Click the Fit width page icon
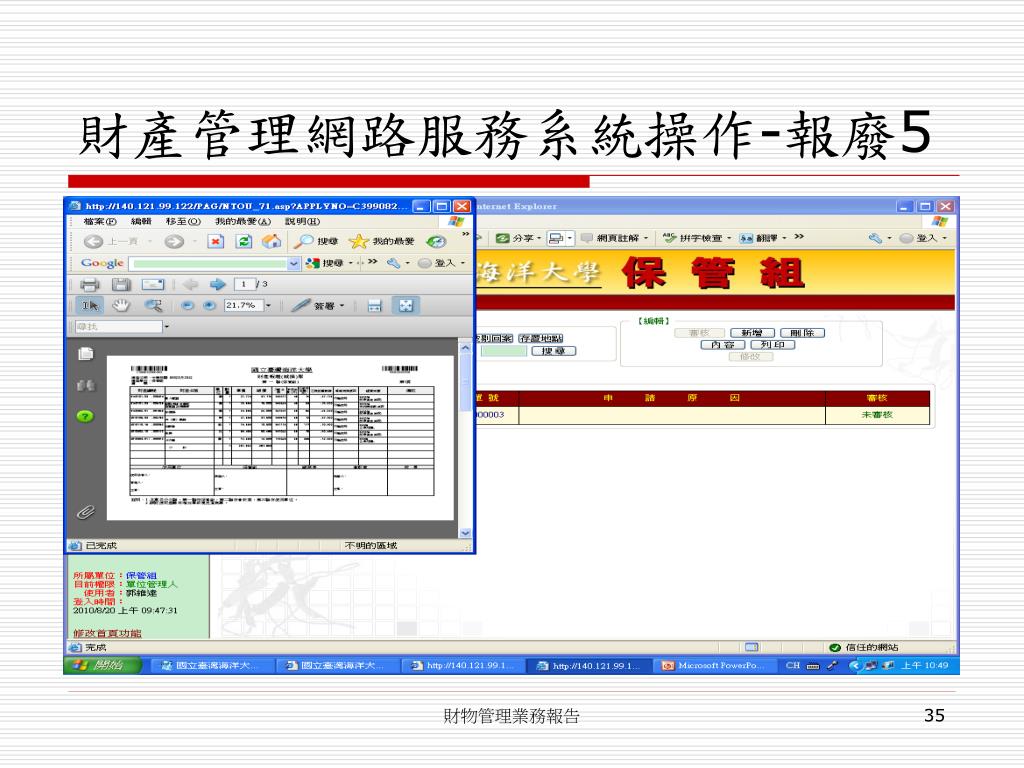The width and height of the screenshot is (1024, 768). click(x=374, y=306)
